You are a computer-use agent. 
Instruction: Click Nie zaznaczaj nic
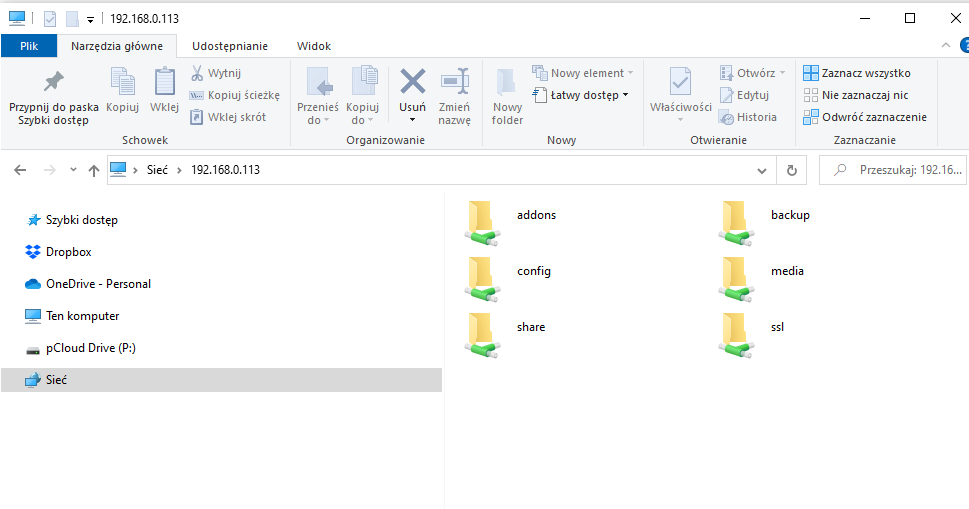click(x=856, y=95)
